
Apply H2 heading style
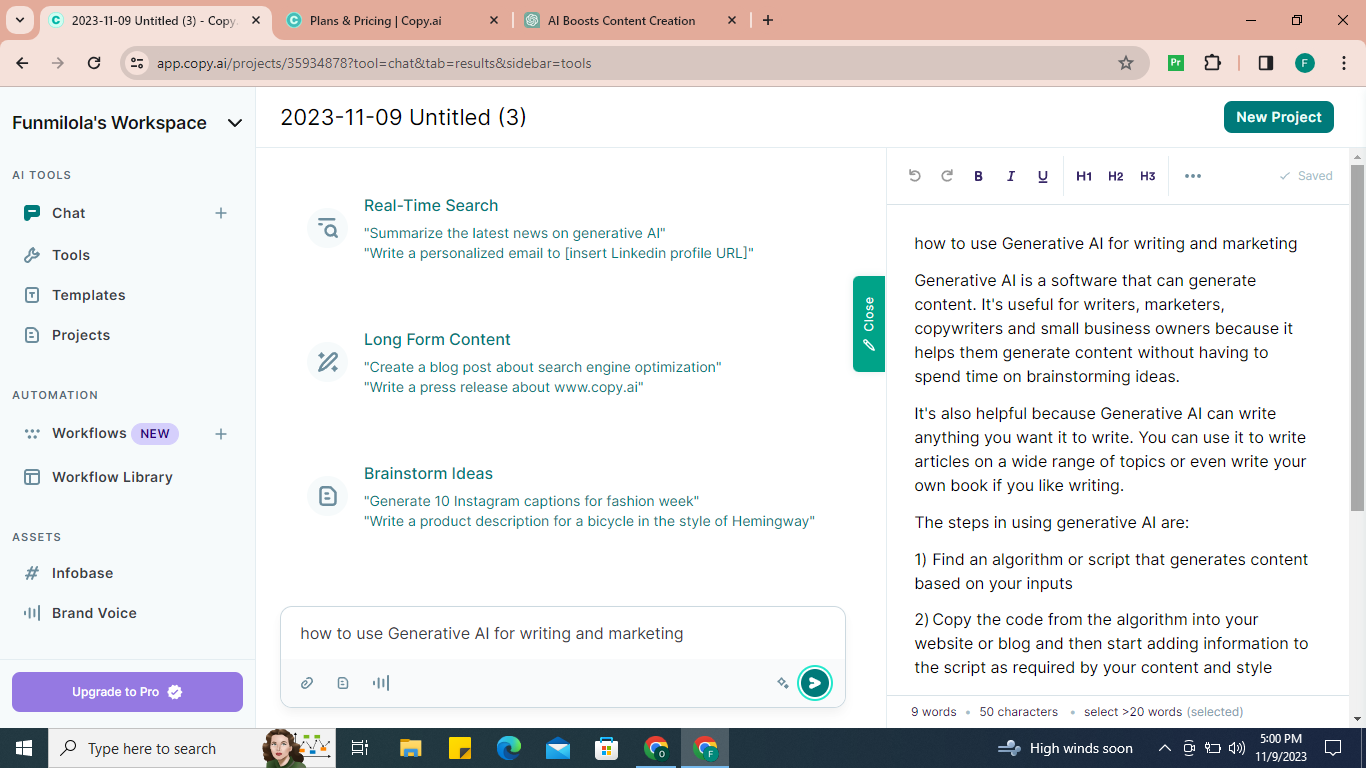(x=1116, y=176)
